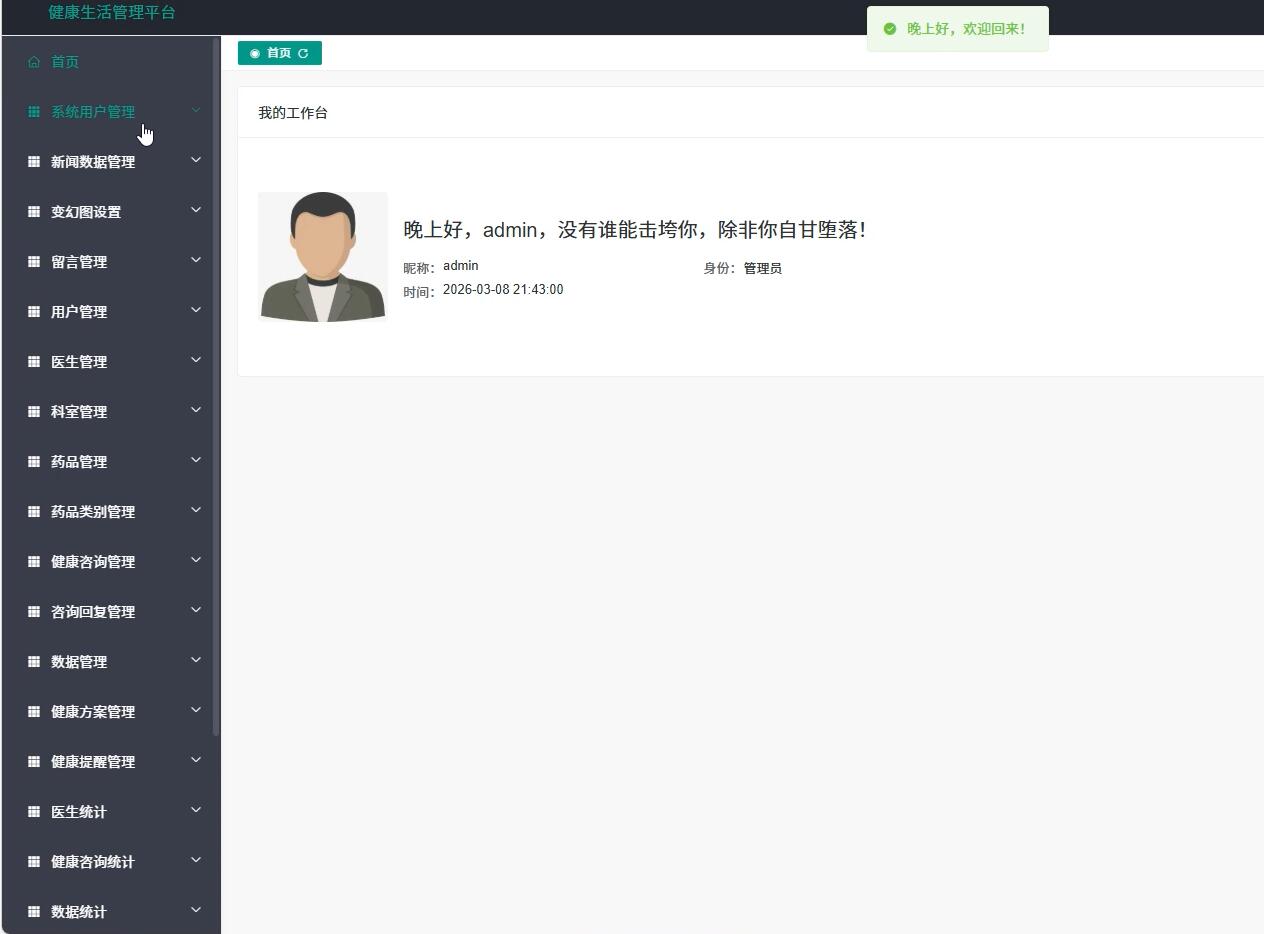Open 首页 in the sidebar menu

[x=65, y=62]
